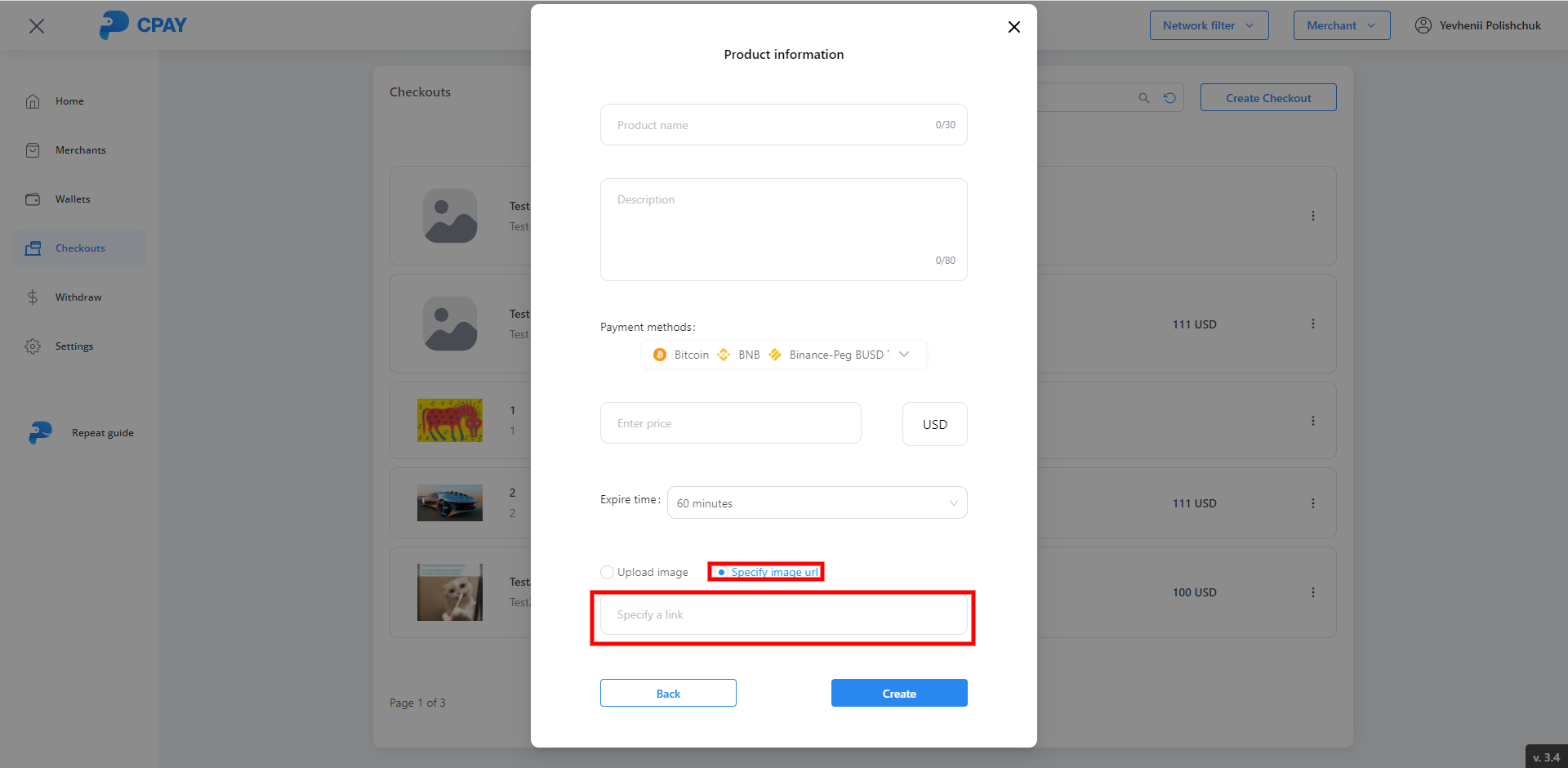The height and width of the screenshot is (768, 1568).
Task: Click the CPAY logo
Action: click(143, 25)
